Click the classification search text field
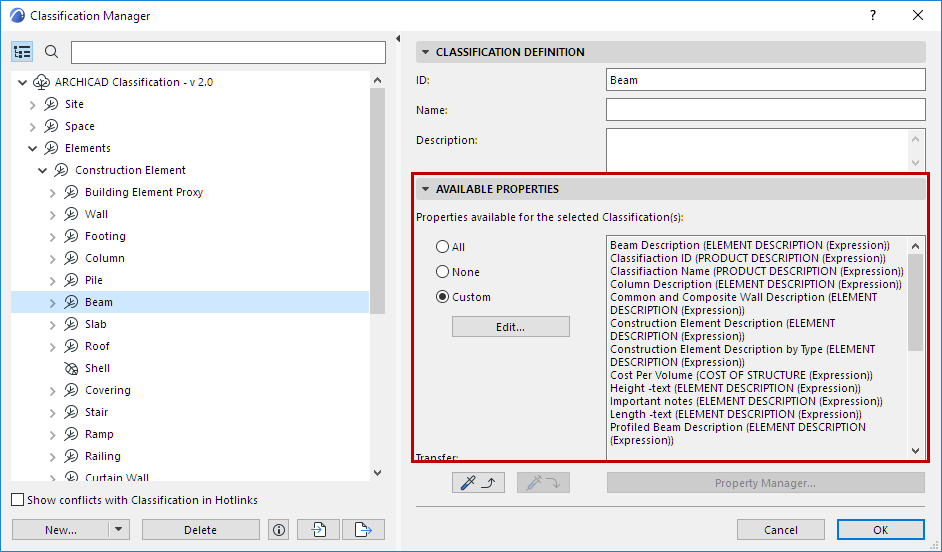This screenshot has height=552, width=942. 228,52
